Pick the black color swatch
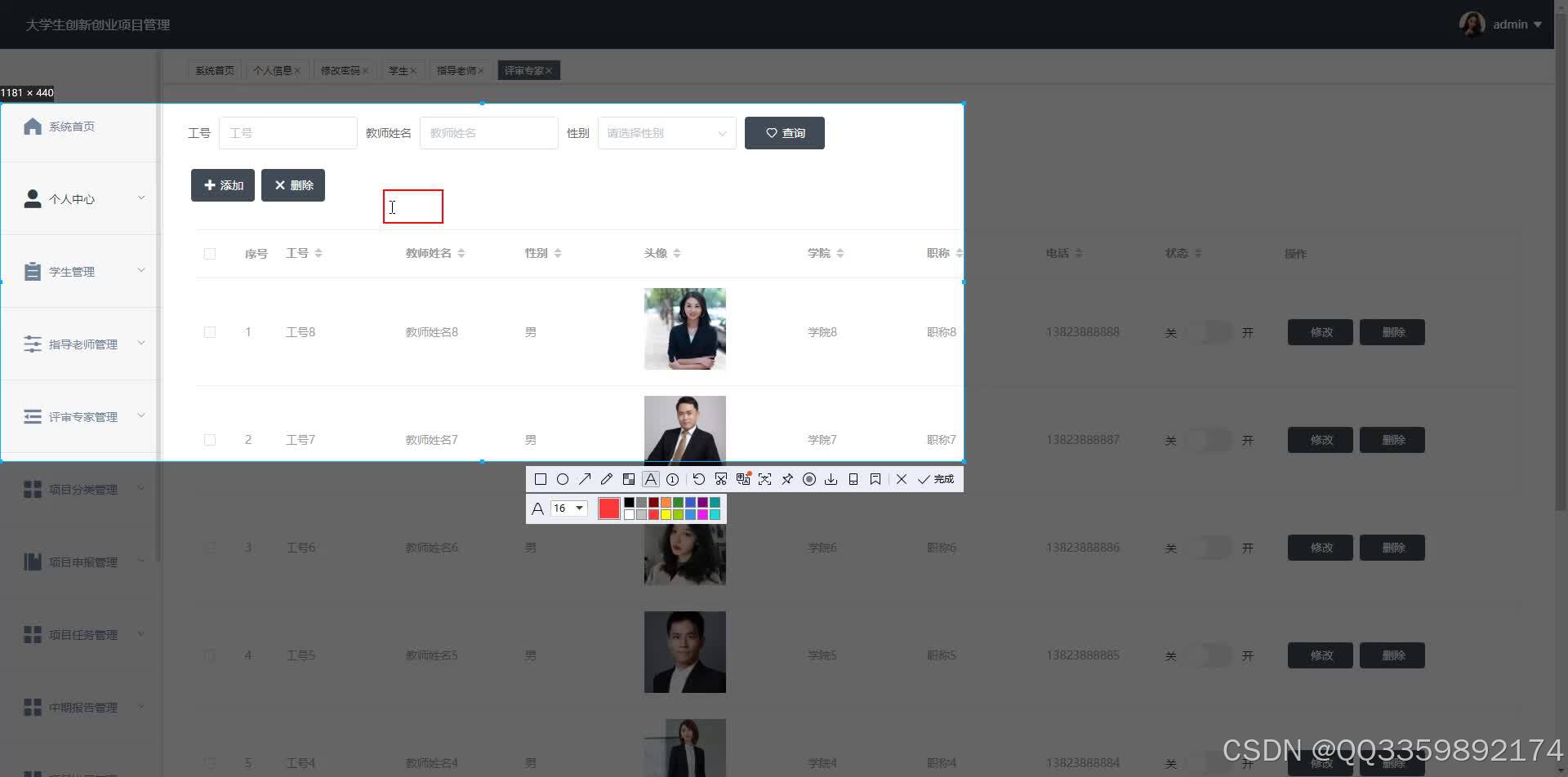Image resolution: width=1568 pixels, height=777 pixels. (629, 503)
